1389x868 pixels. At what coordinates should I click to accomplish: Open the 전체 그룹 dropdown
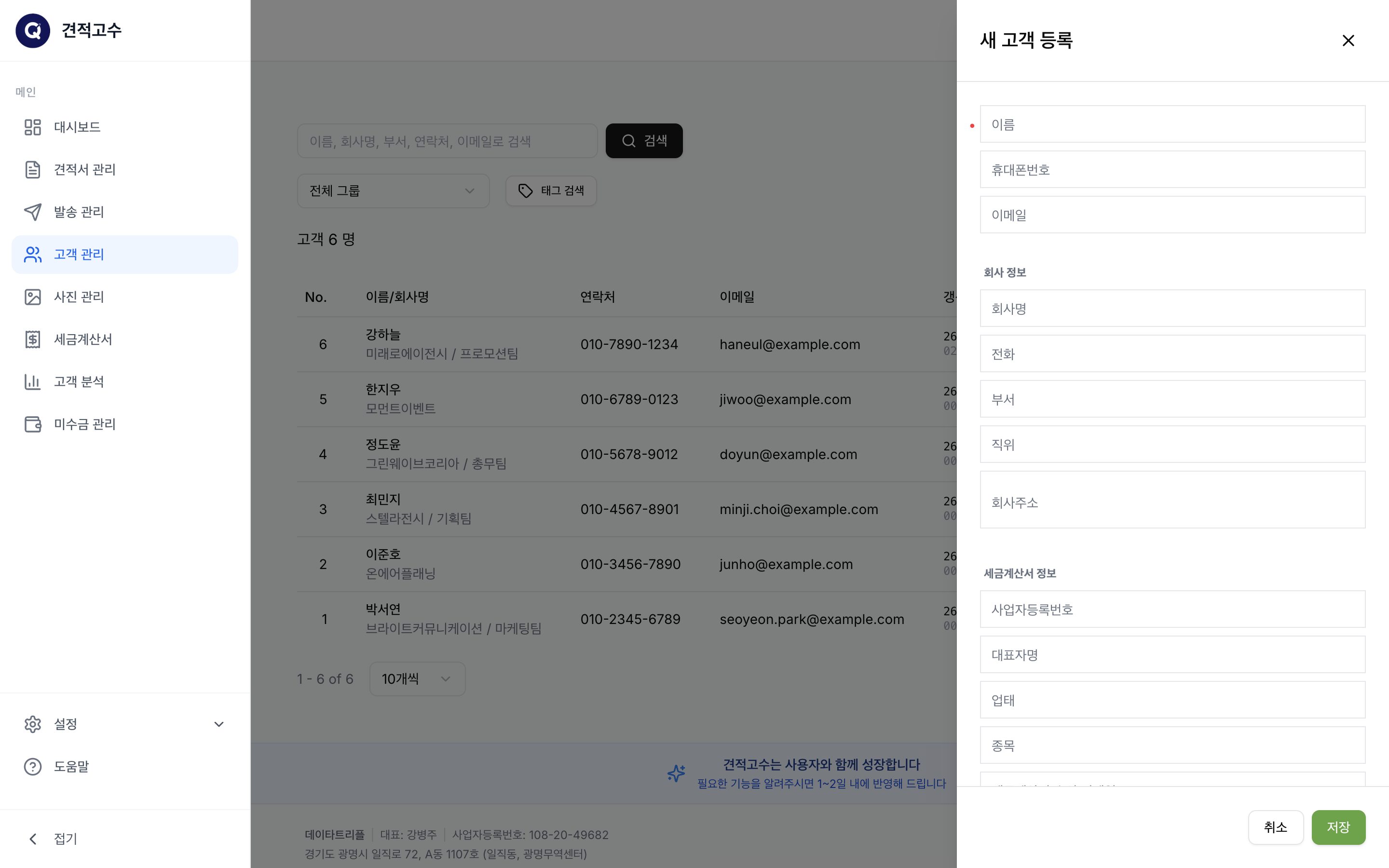coord(393,190)
